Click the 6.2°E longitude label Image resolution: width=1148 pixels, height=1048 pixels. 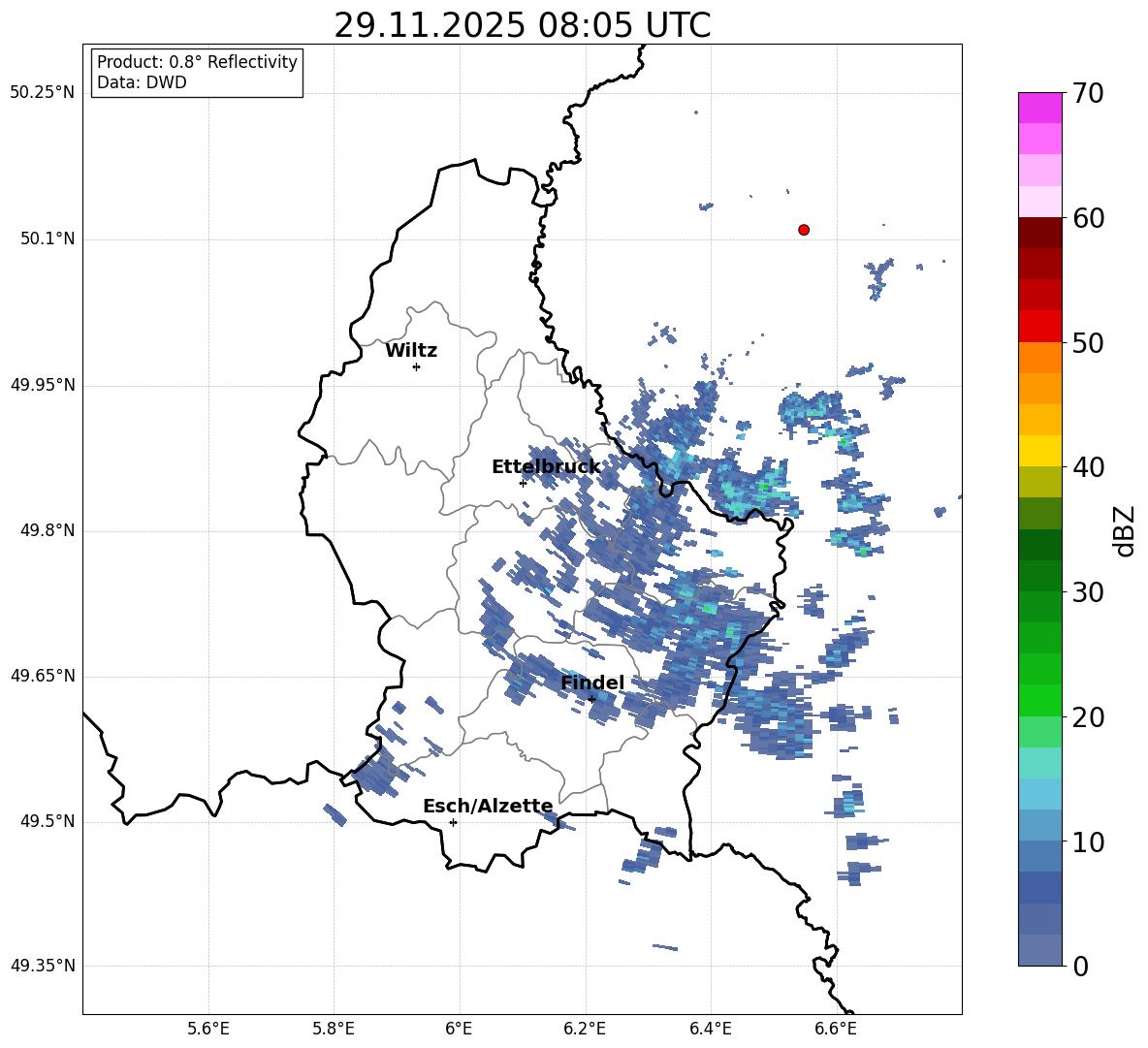pos(585,1029)
